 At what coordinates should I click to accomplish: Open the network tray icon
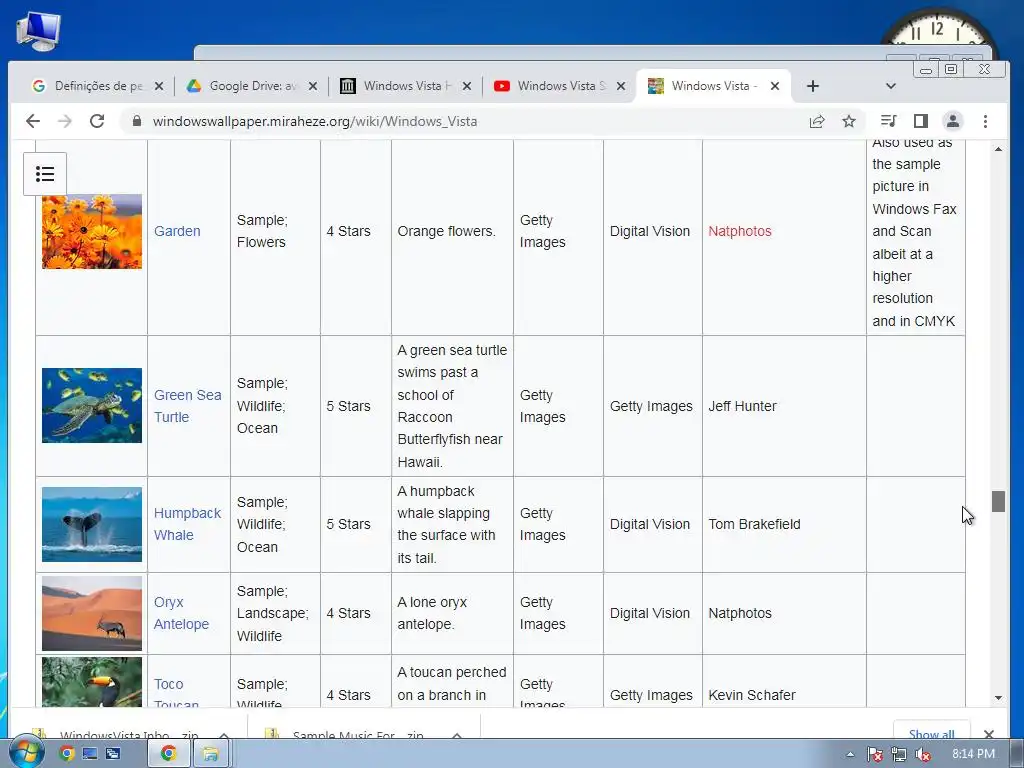899,754
